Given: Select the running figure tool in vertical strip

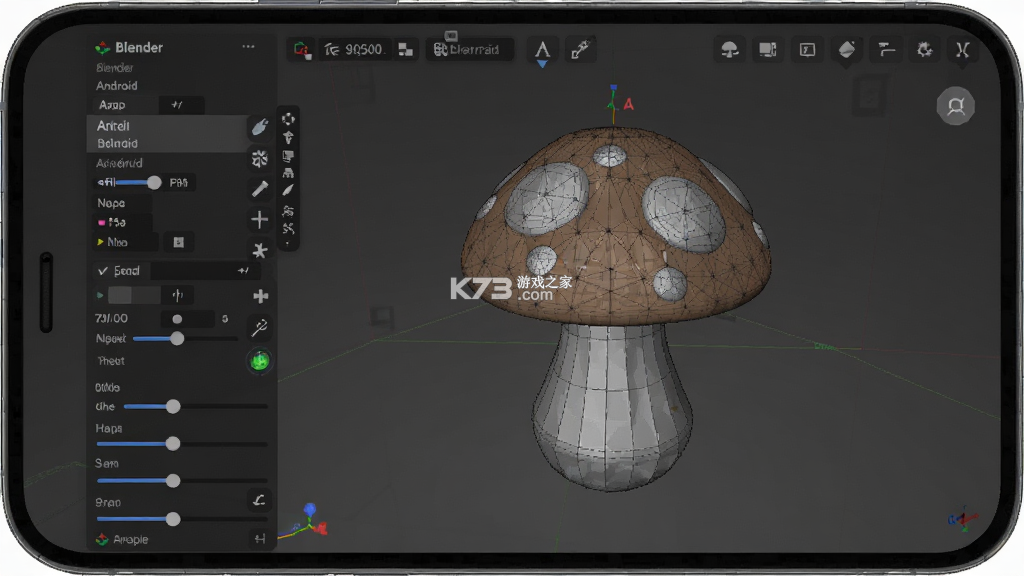Looking at the screenshot, I should point(288,210).
